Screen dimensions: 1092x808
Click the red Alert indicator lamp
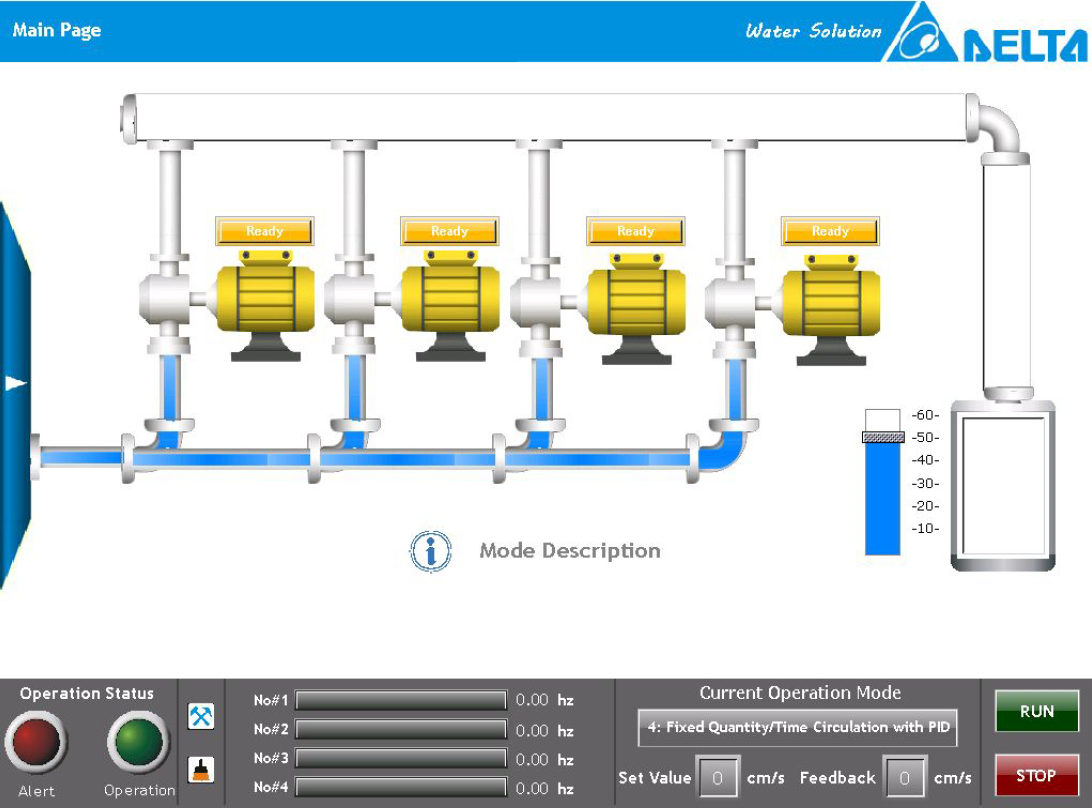pos(36,743)
